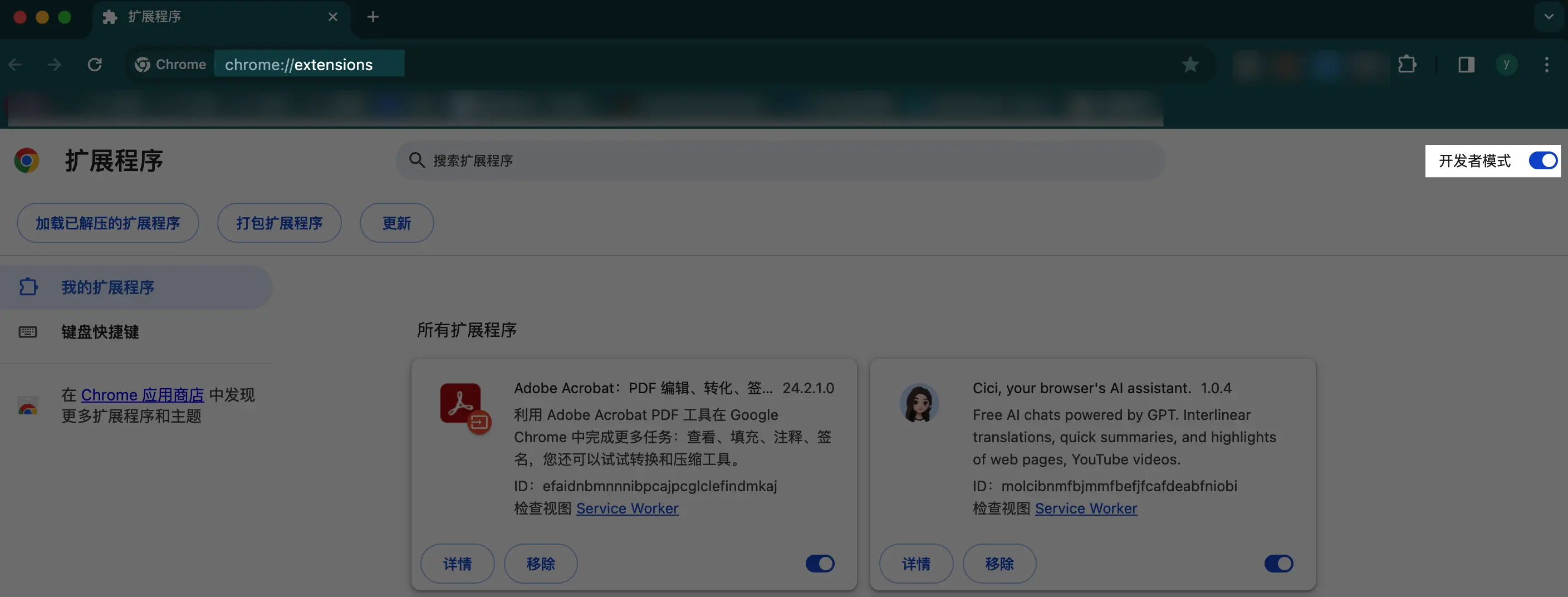Click the Cici assistant avatar icon
Image resolution: width=1568 pixels, height=597 pixels.
point(919,404)
